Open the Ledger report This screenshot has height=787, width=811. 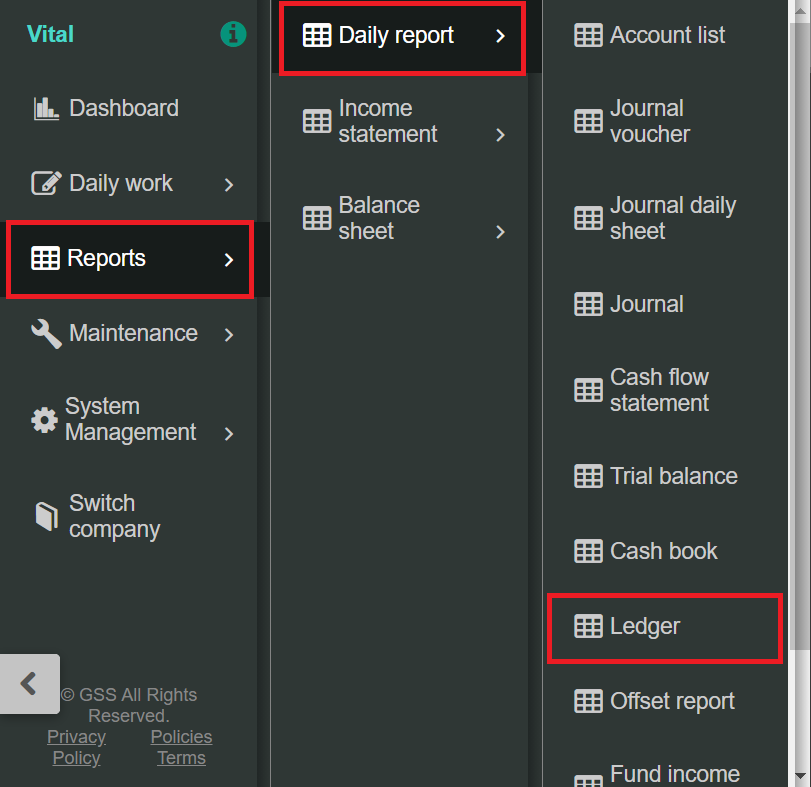[x=645, y=627]
